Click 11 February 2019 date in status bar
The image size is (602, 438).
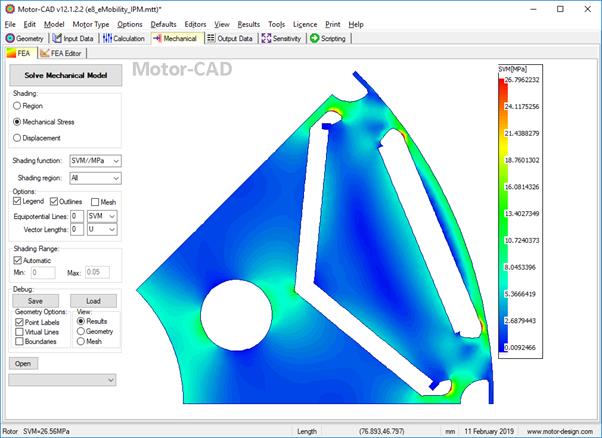click(489, 431)
